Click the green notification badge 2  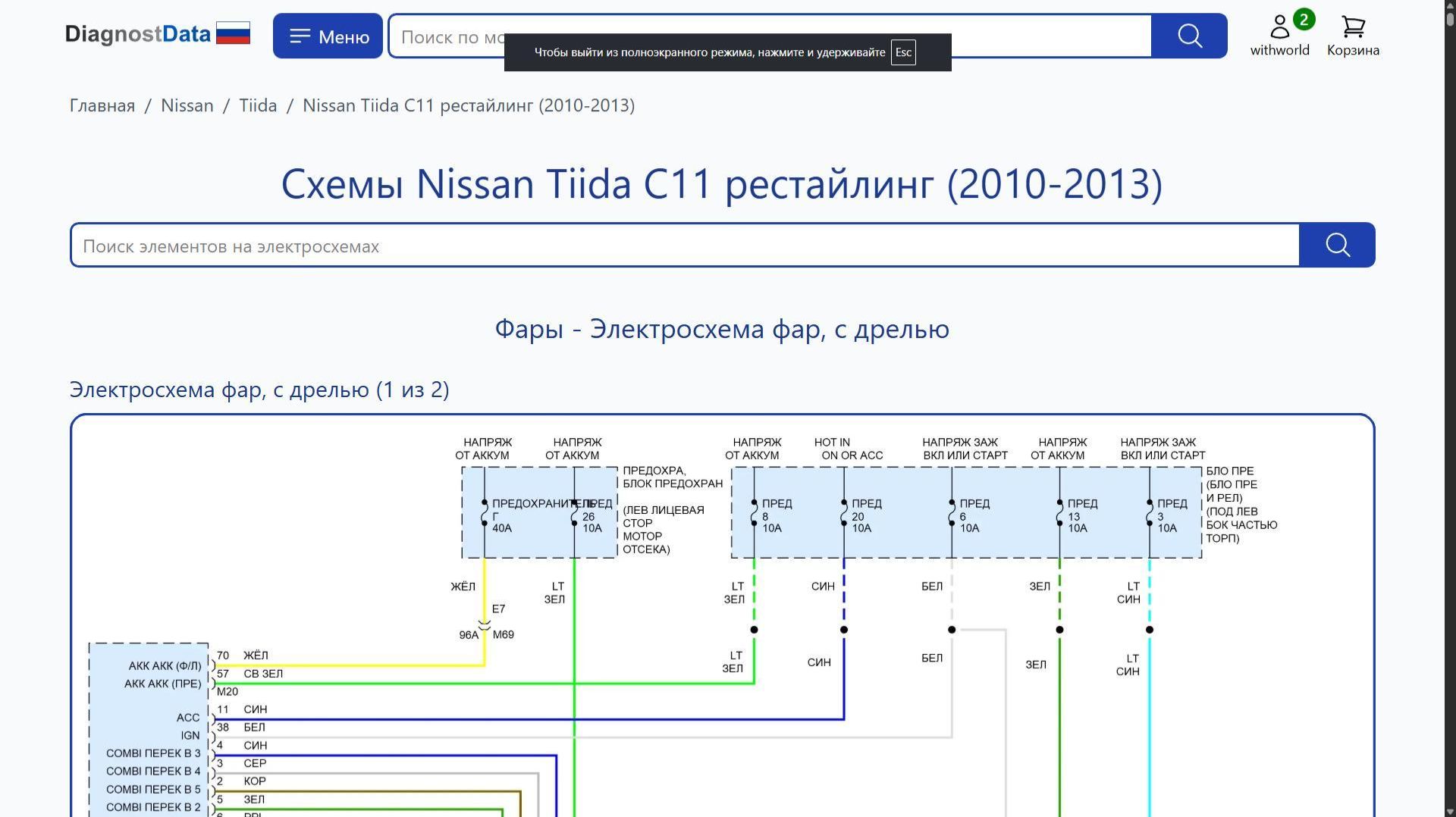[1304, 20]
